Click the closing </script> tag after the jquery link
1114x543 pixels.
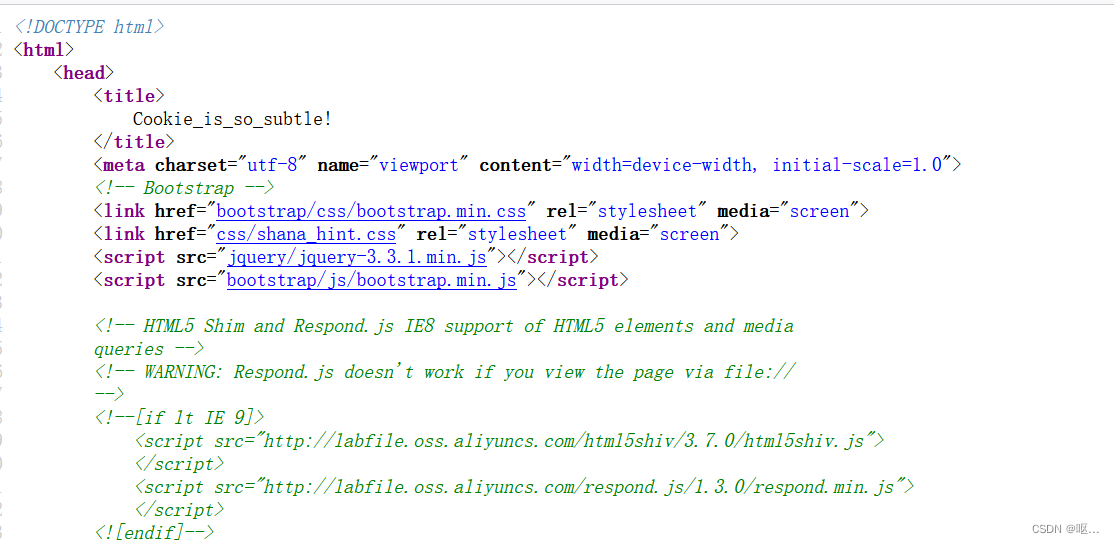tap(552, 257)
